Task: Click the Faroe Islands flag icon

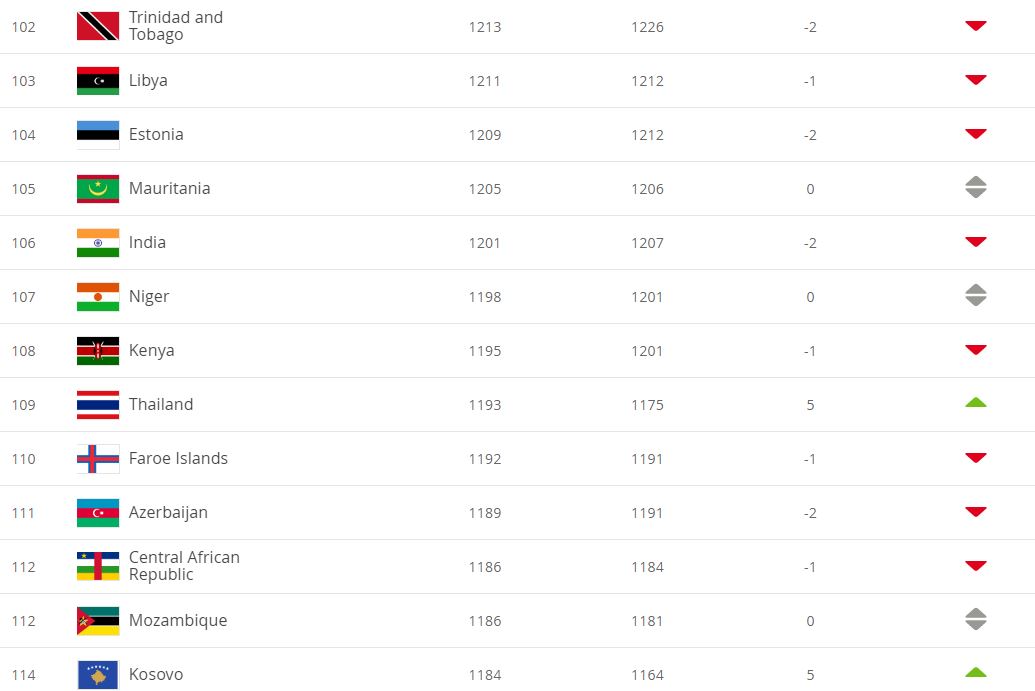Action: pos(98,459)
